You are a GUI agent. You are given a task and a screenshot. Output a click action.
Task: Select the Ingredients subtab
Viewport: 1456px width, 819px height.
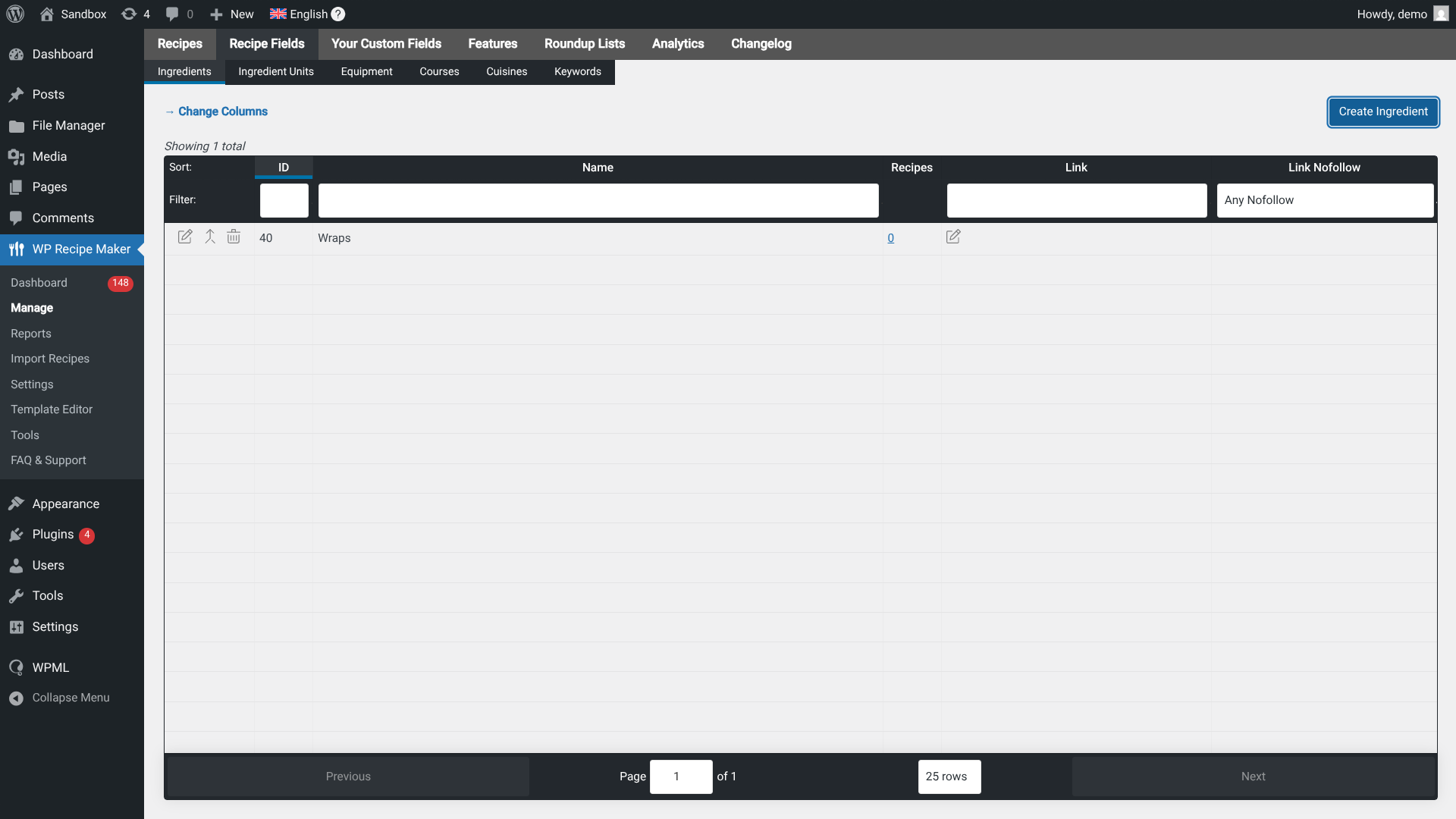[x=184, y=71]
